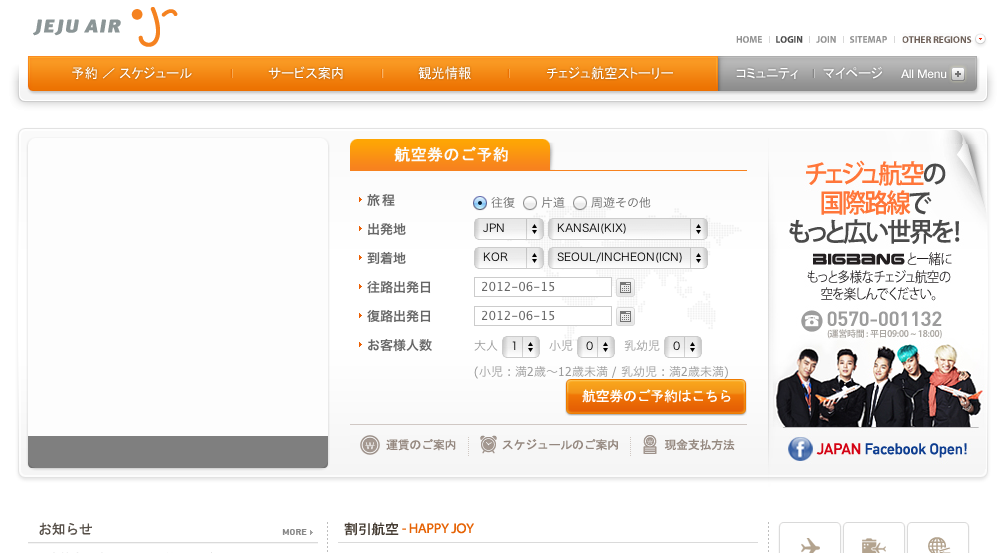
Task: Open the チェジュ航空ストーリー menu
Action: click(610, 73)
